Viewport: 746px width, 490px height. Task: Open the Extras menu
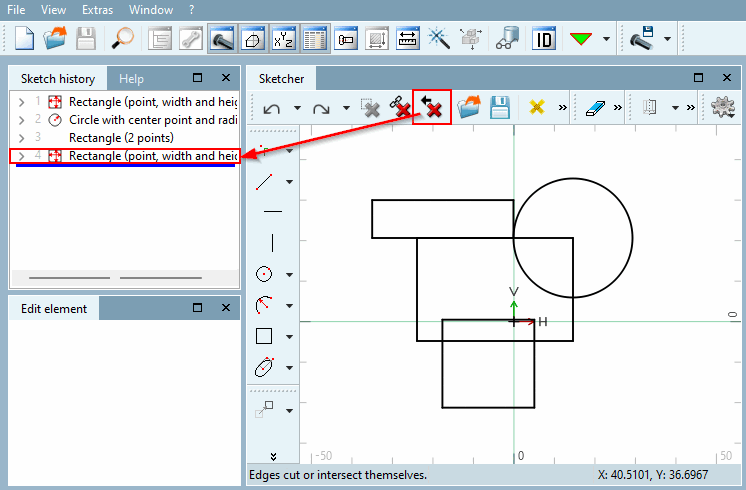(98, 10)
